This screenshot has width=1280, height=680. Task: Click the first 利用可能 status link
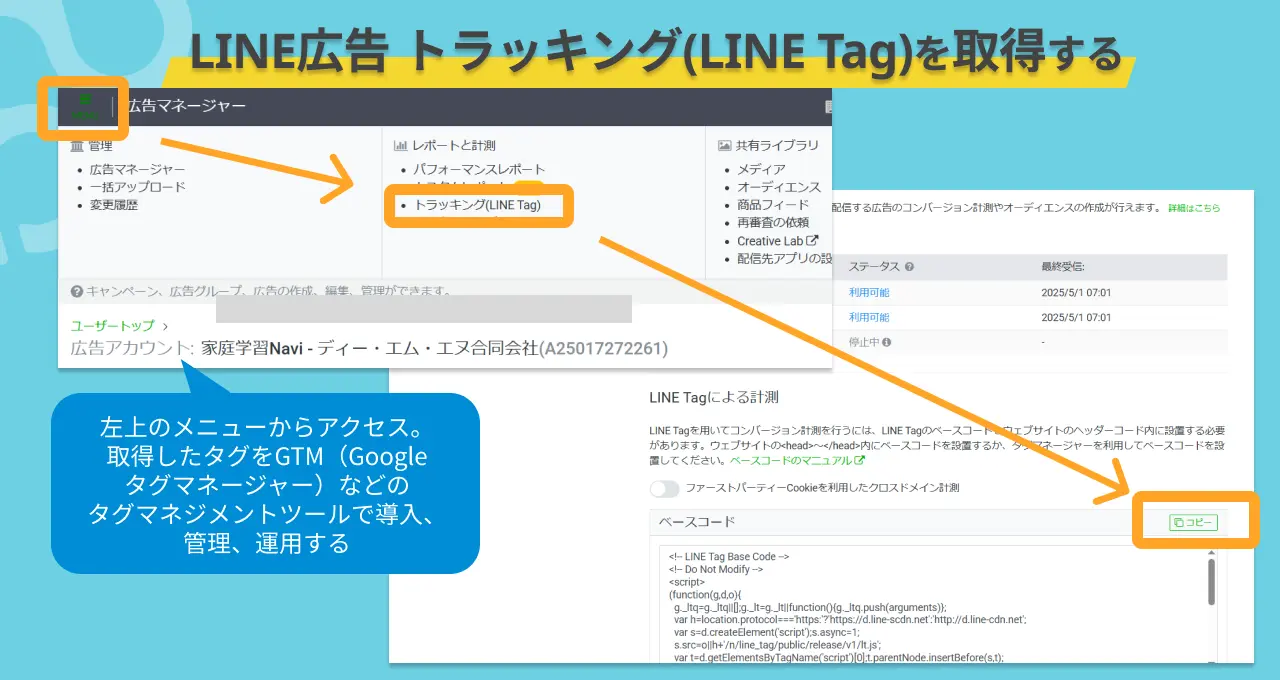click(x=869, y=293)
